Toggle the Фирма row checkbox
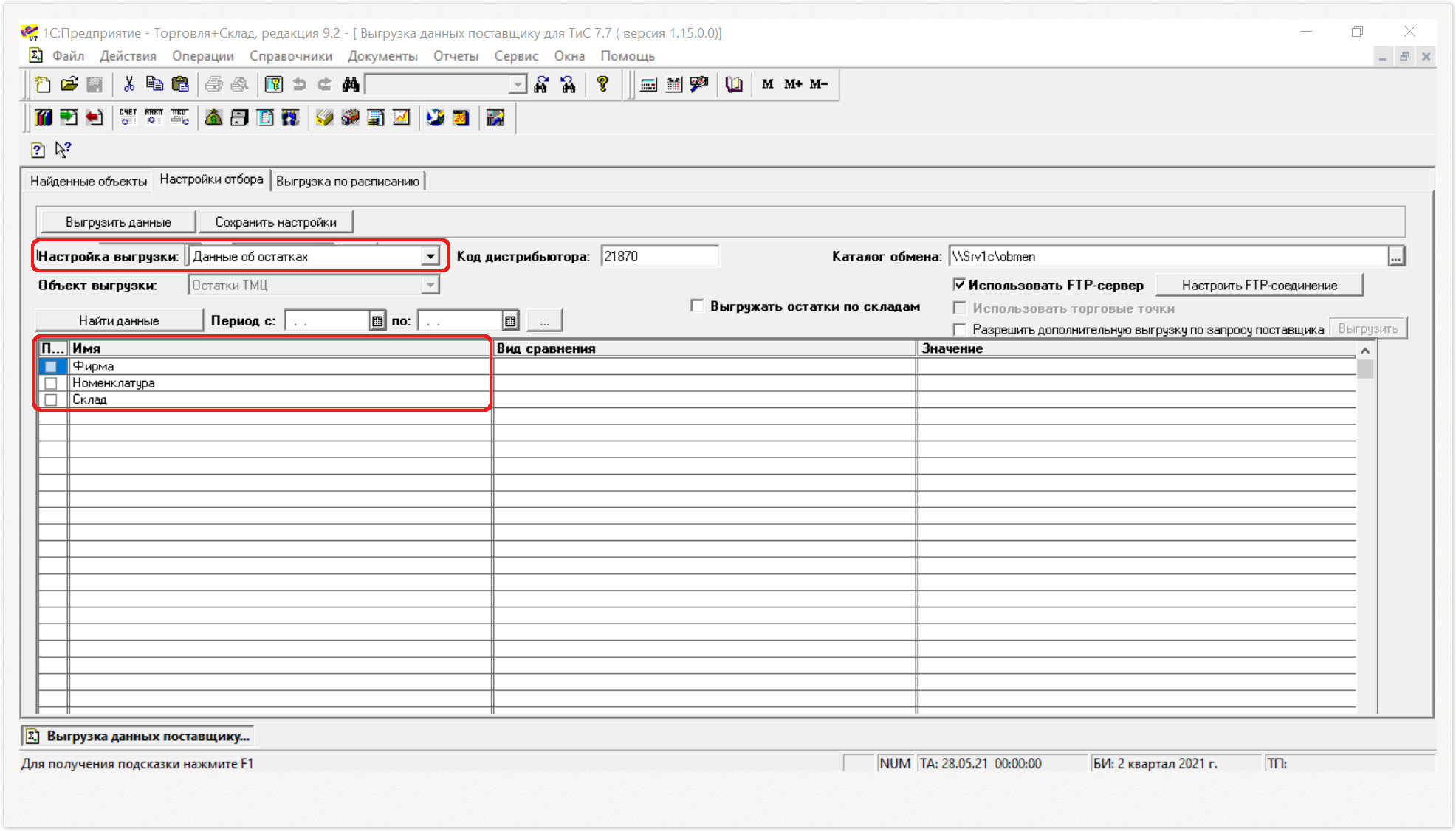 [51, 367]
